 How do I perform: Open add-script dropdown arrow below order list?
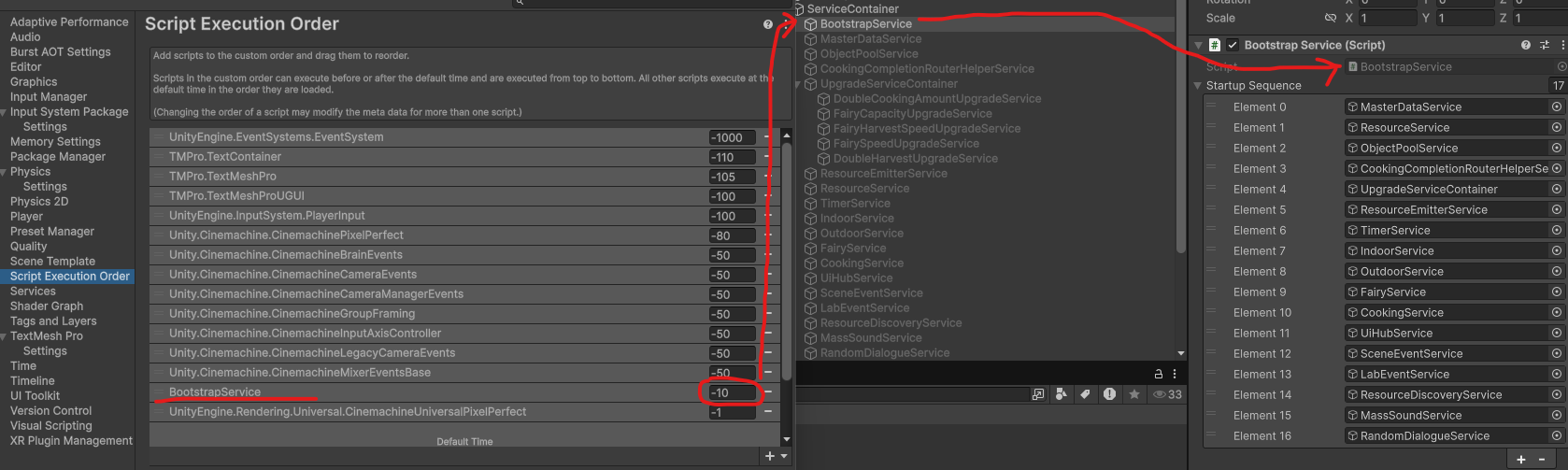tap(784, 456)
